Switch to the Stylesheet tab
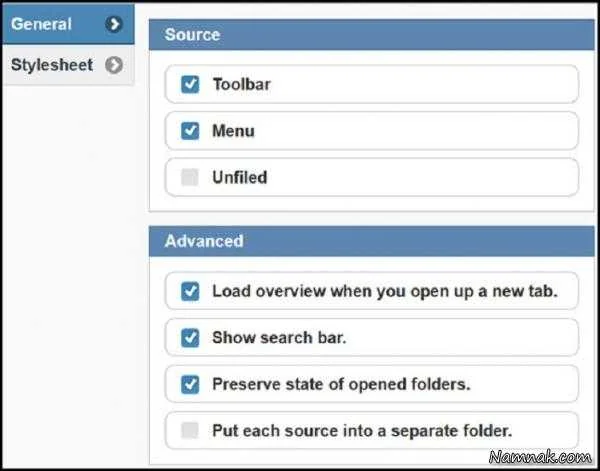 click(x=68, y=65)
